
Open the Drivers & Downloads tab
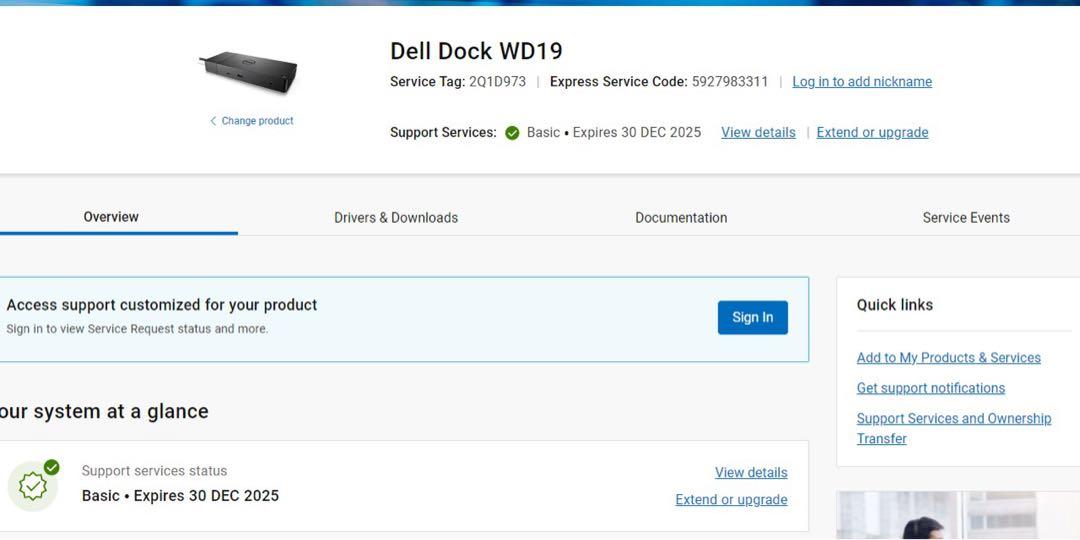pyautogui.click(x=396, y=218)
